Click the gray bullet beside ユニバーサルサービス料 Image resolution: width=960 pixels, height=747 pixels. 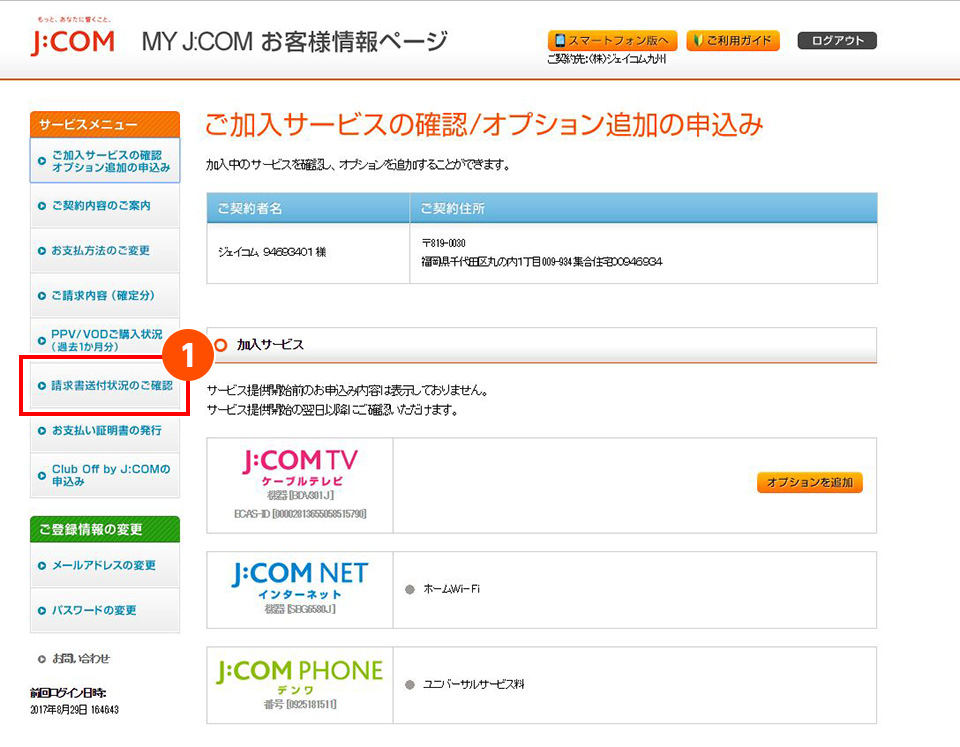point(410,685)
